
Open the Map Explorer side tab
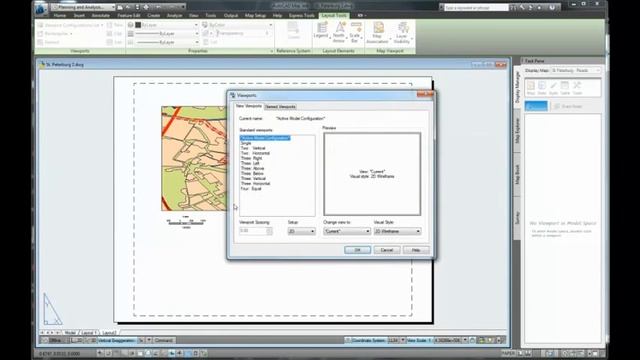point(517,130)
